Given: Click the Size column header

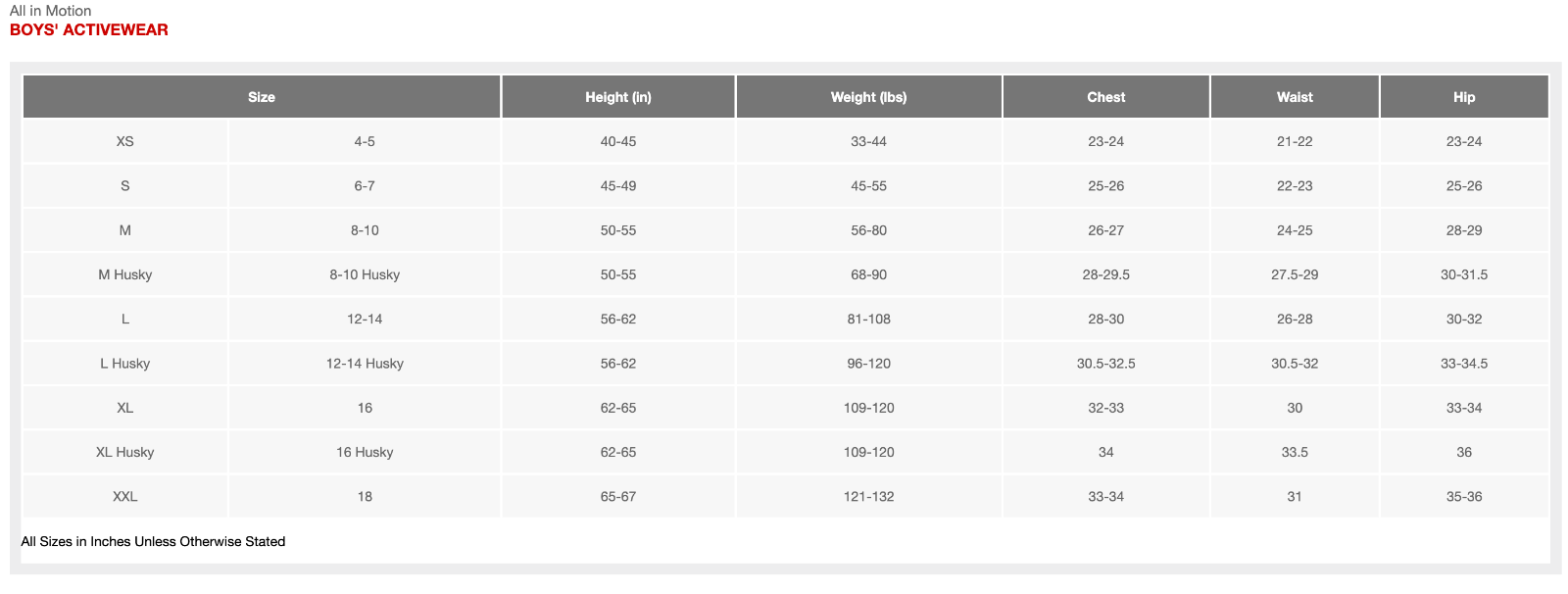Looking at the screenshot, I should [262, 97].
